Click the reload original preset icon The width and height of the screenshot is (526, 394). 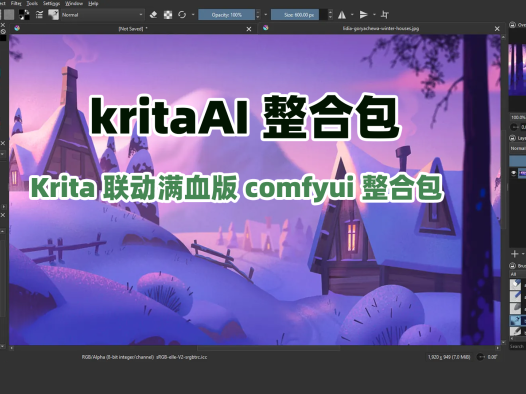[x=182, y=15]
